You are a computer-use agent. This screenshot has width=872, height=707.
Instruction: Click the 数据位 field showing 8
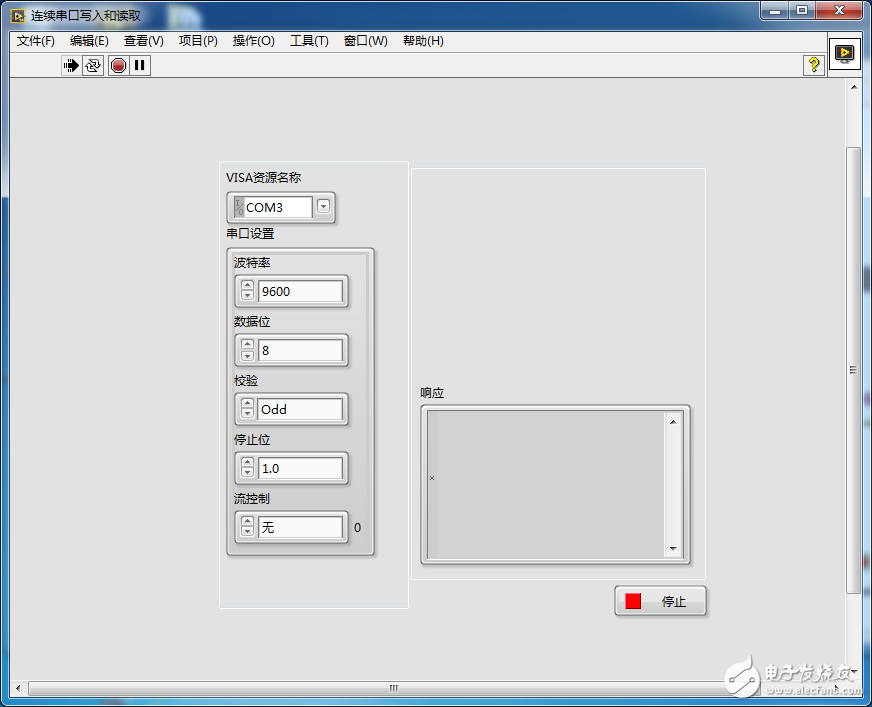pyautogui.click(x=300, y=350)
